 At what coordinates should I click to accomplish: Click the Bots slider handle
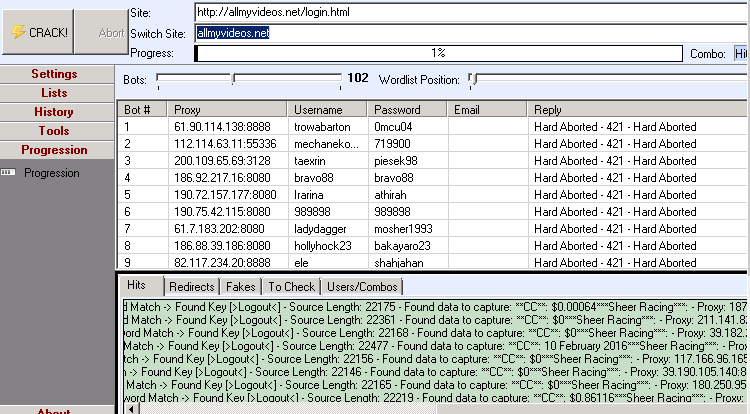click(x=233, y=79)
